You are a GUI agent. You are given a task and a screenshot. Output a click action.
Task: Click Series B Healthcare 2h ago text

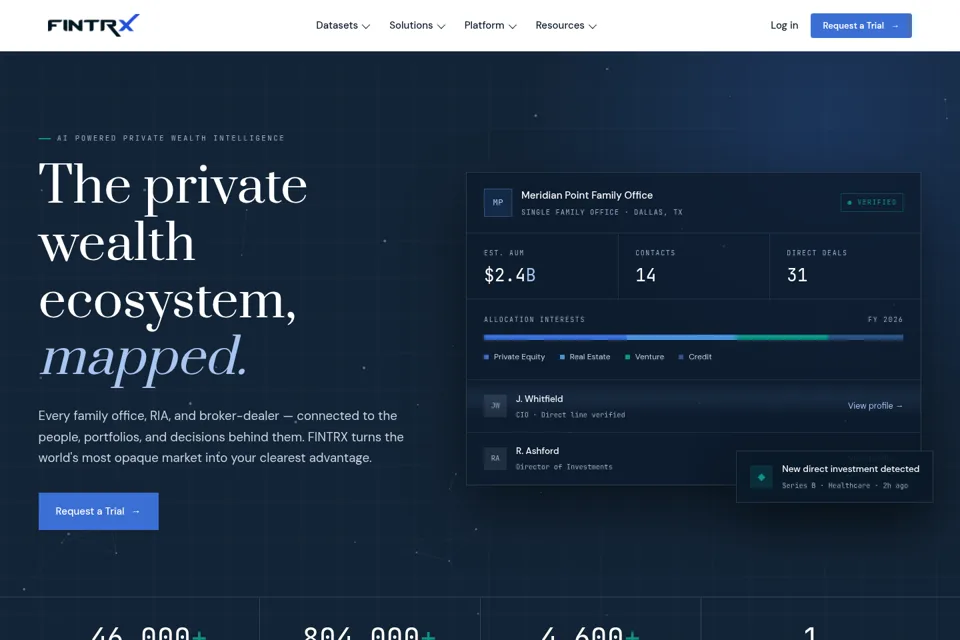845,486
